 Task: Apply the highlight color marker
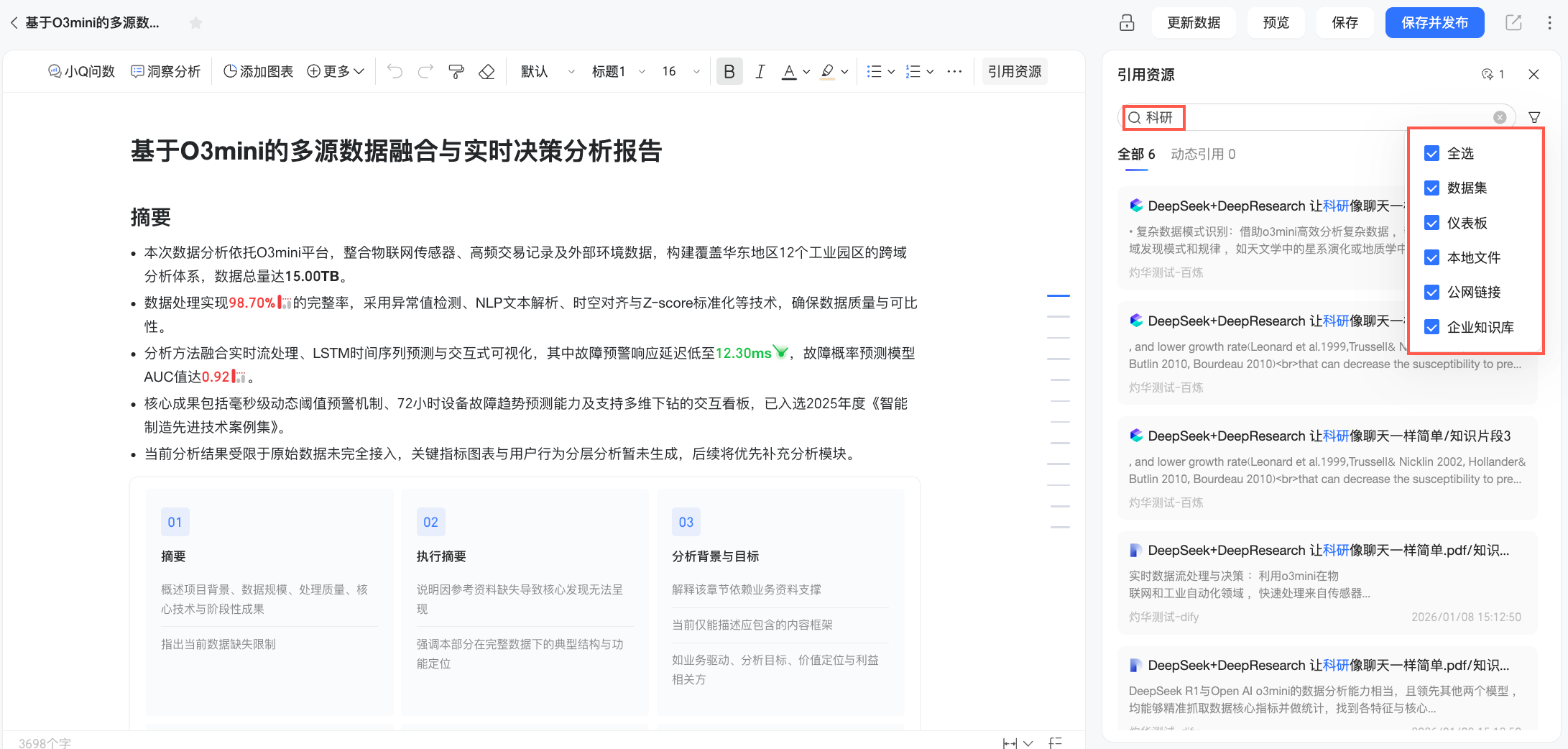827,71
